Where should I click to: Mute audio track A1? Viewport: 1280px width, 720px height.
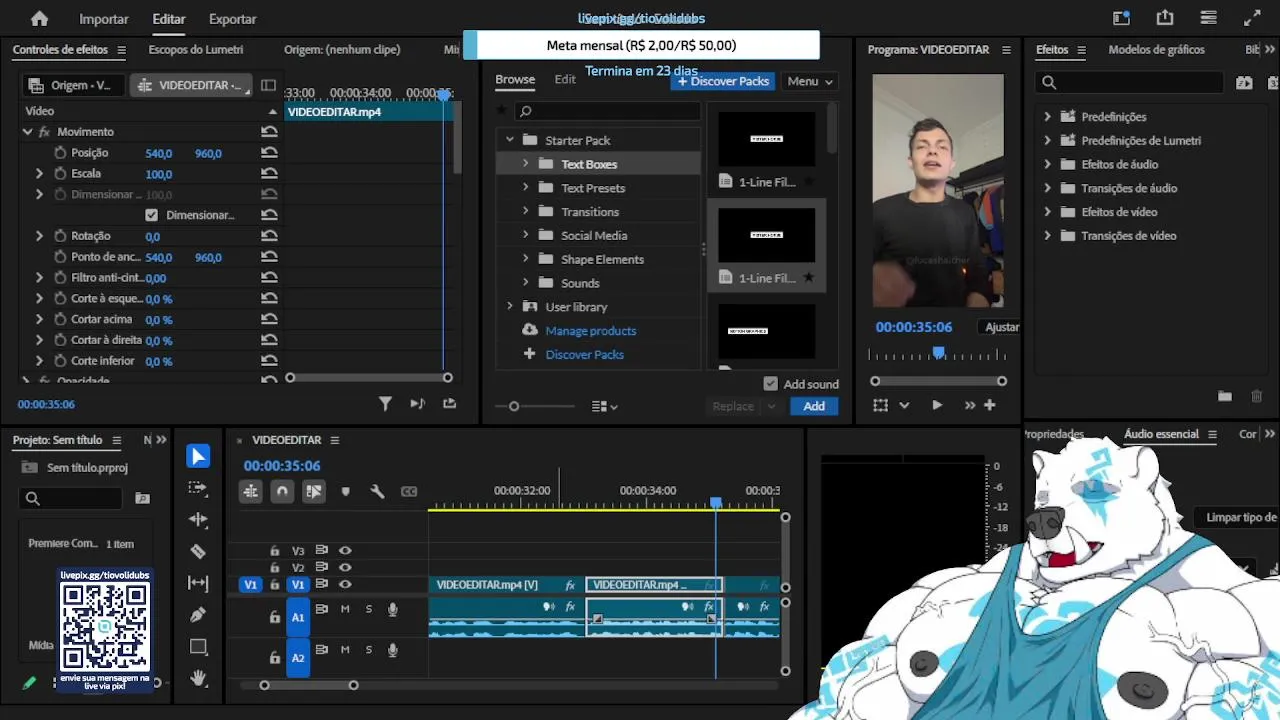point(345,609)
